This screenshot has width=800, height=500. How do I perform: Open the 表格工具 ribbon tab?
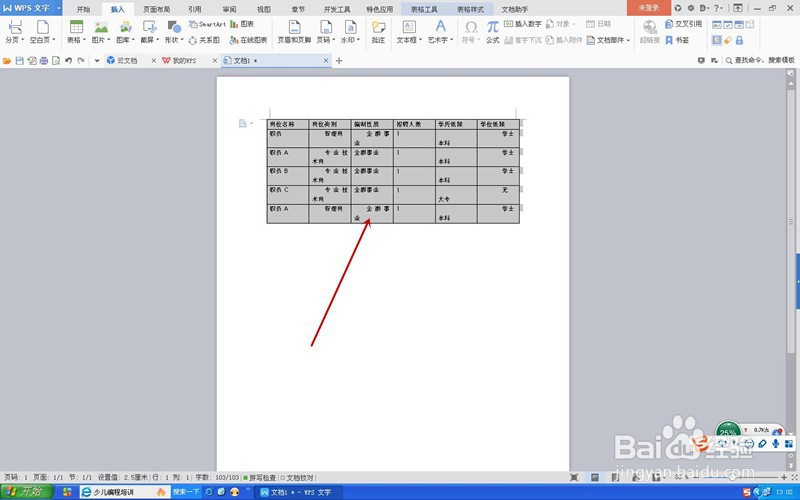[424, 9]
